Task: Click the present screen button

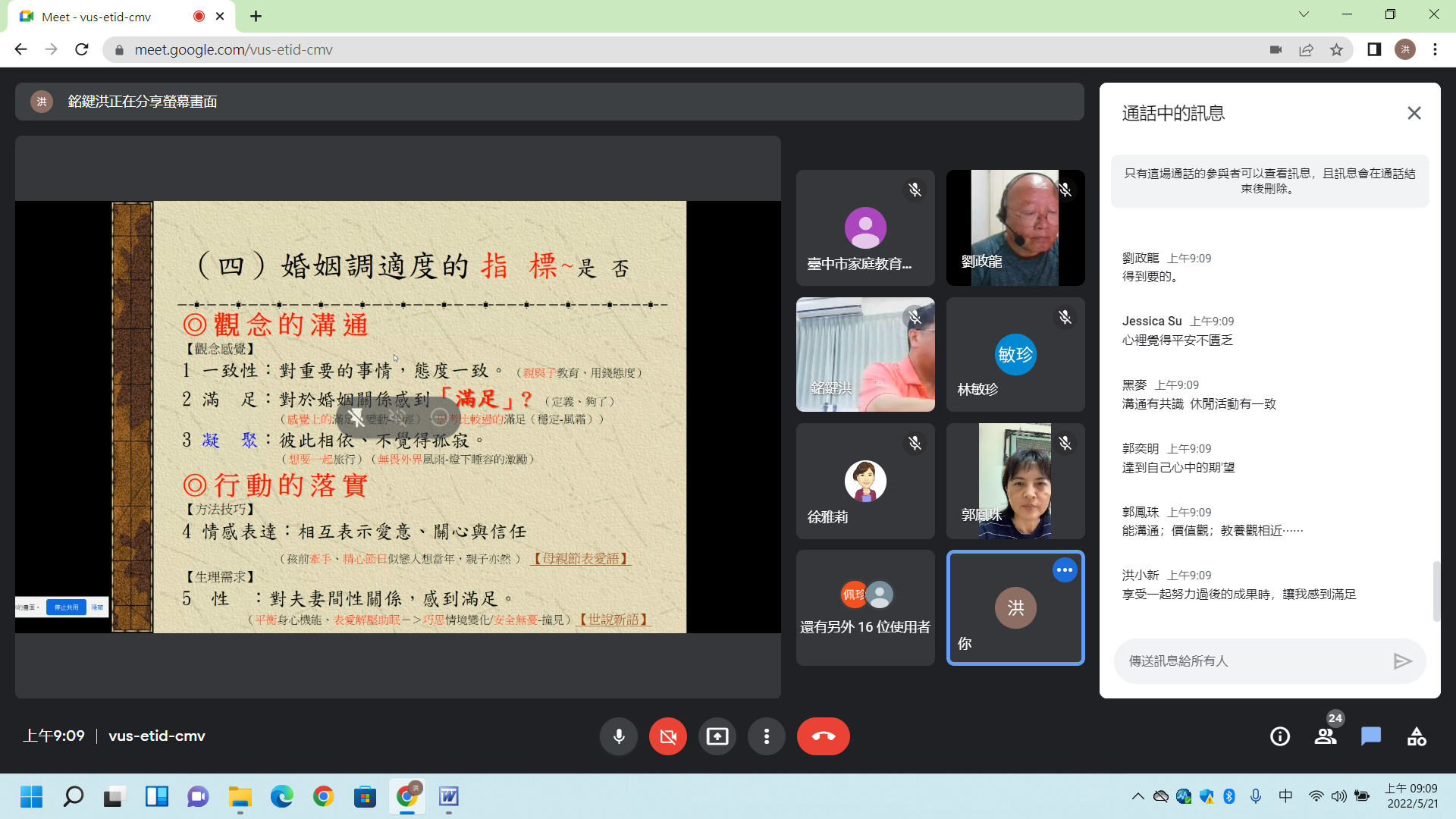Action: point(717,736)
